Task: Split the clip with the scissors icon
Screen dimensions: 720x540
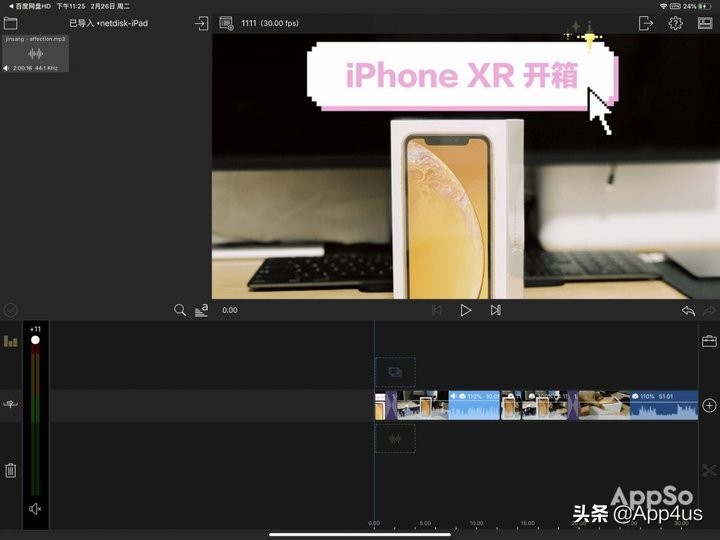Action: coord(709,470)
